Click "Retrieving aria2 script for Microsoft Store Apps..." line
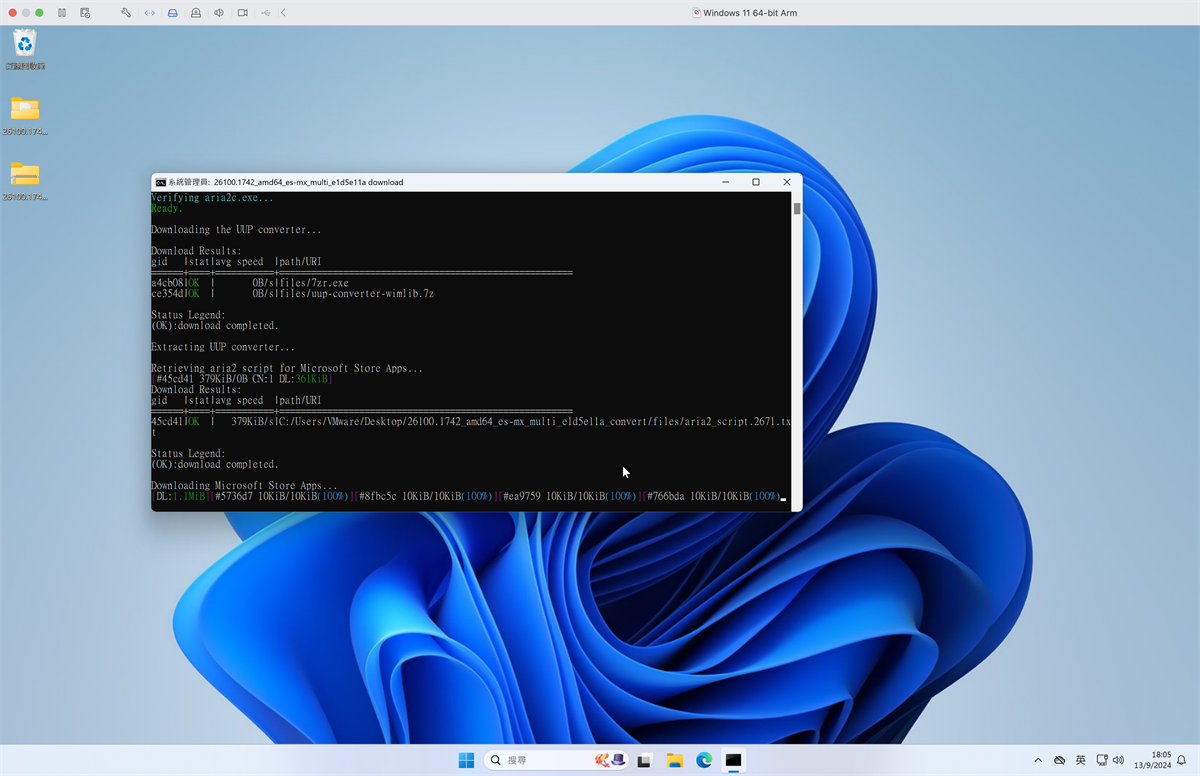This screenshot has height=776, width=1200. pyautogui.click(x=287, y=368)
